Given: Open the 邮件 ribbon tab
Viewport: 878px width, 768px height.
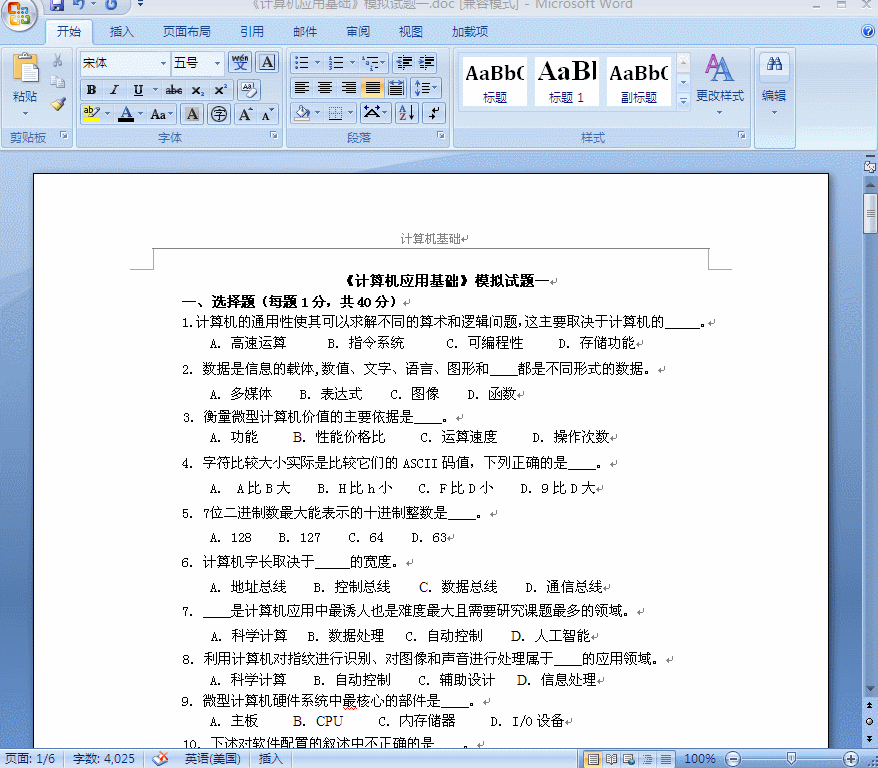Looking at the screenshot, I should tap(305, 31).
